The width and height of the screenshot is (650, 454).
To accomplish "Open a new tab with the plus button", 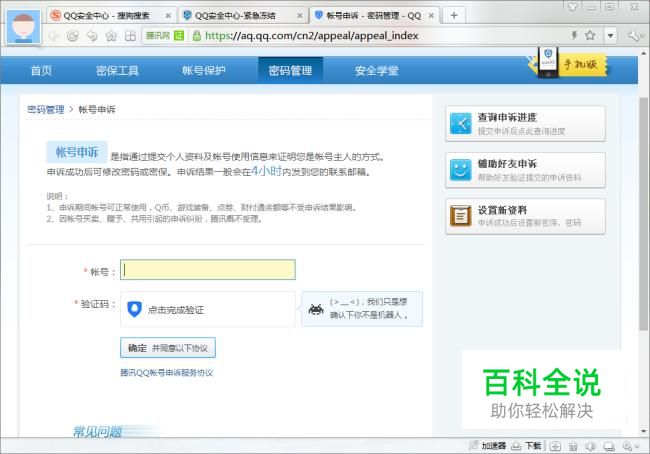I will (x=454, y=15).
